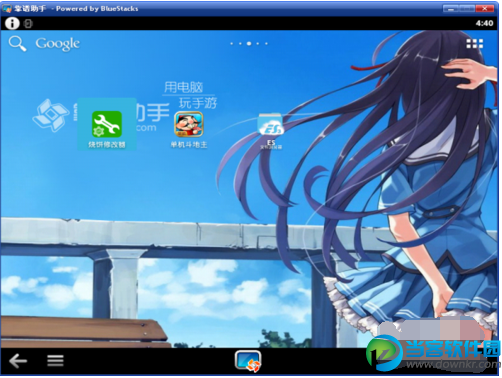
Task: Minimize the BlueStacks window
Action: coord(451,9)
